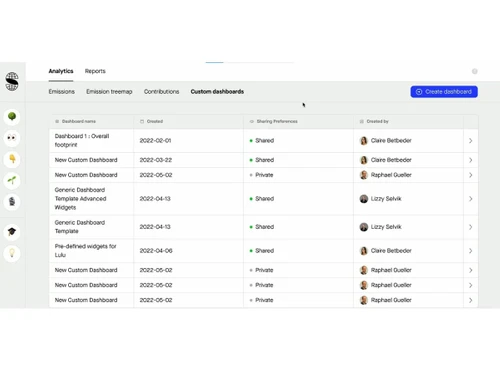Open Dashboard 1 : Overall footprint via its chevron
This screenshot has width=500, height=375.
tap(471, 141)
